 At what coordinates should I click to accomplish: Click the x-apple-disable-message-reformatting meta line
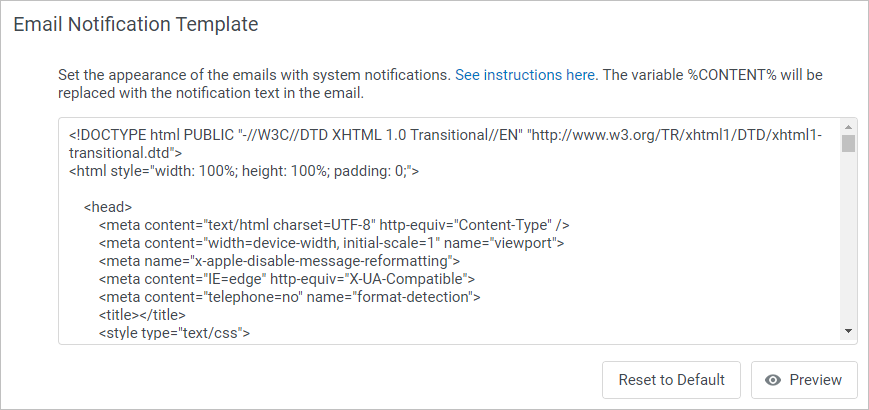tap(279, 261)
